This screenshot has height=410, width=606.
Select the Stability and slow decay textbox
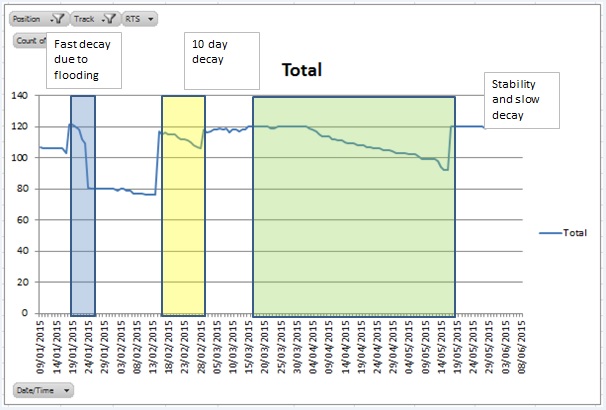tap(522, 100)
